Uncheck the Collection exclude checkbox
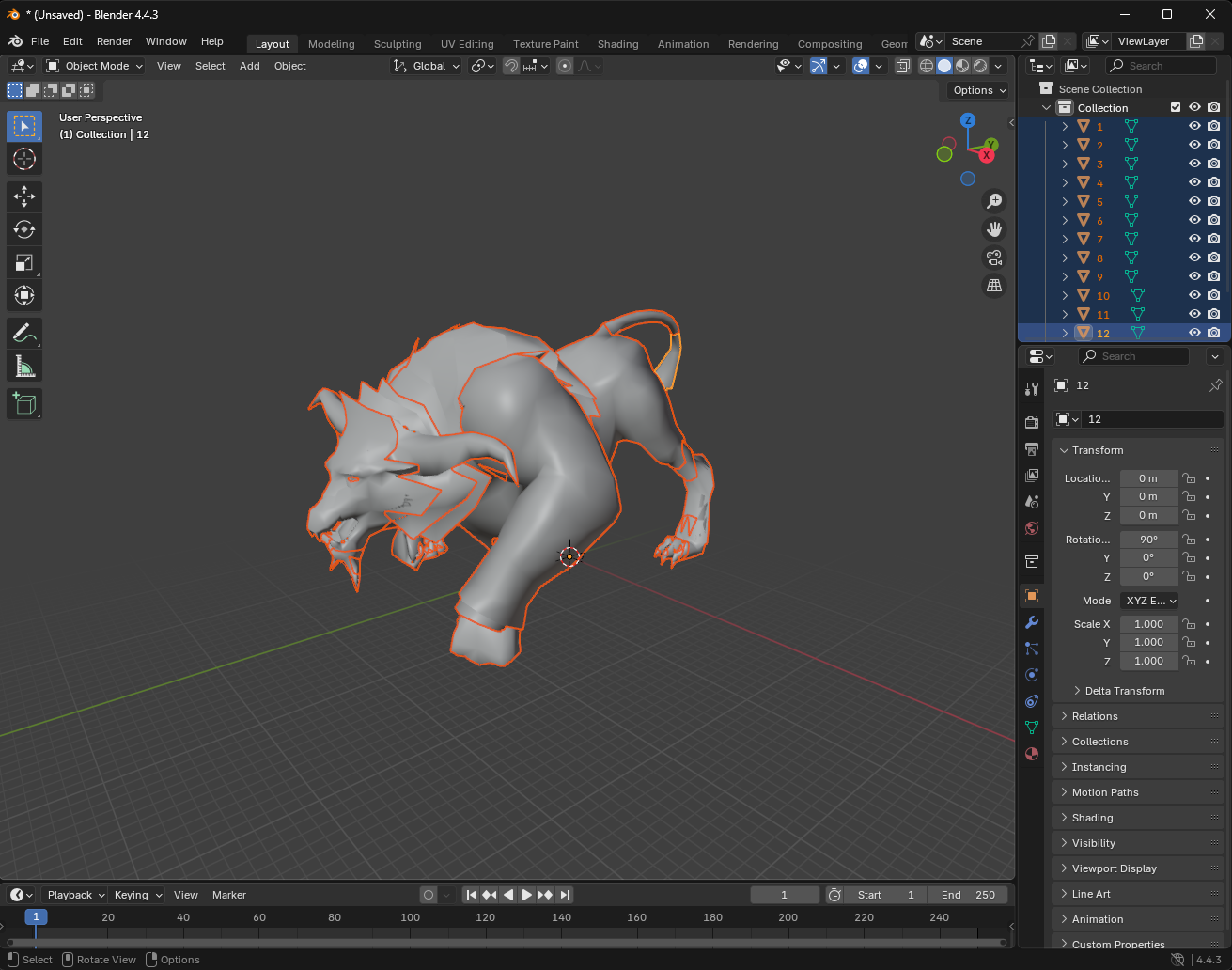Viewport: 1232px width, 970px height. click(1176, 107)
